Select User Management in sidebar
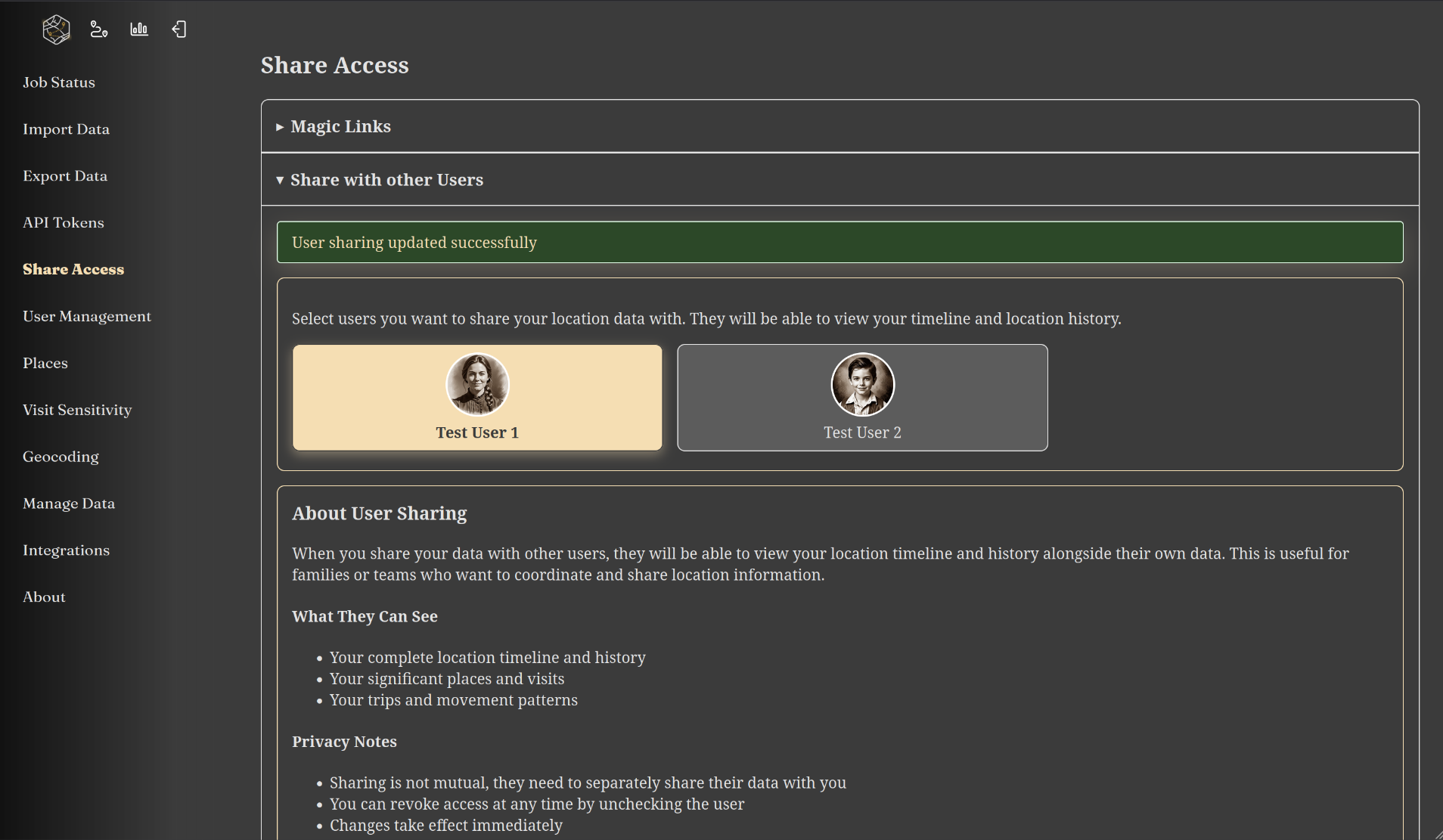The width and height of the screenshot is (1443, 840). pyautogui.click(x=87, y=316)
